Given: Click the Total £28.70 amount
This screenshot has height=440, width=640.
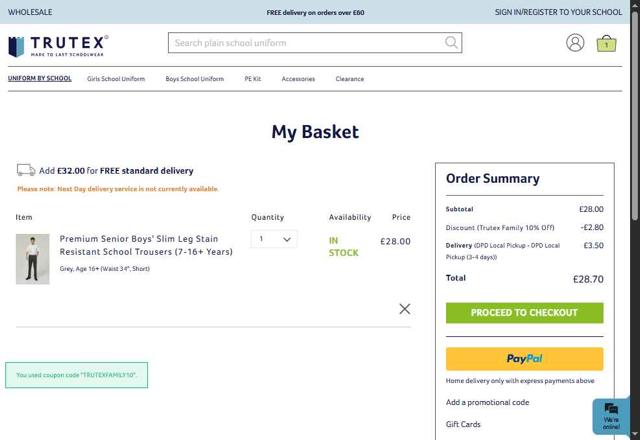Looking at the screenshot, I should tap(588, 279).
